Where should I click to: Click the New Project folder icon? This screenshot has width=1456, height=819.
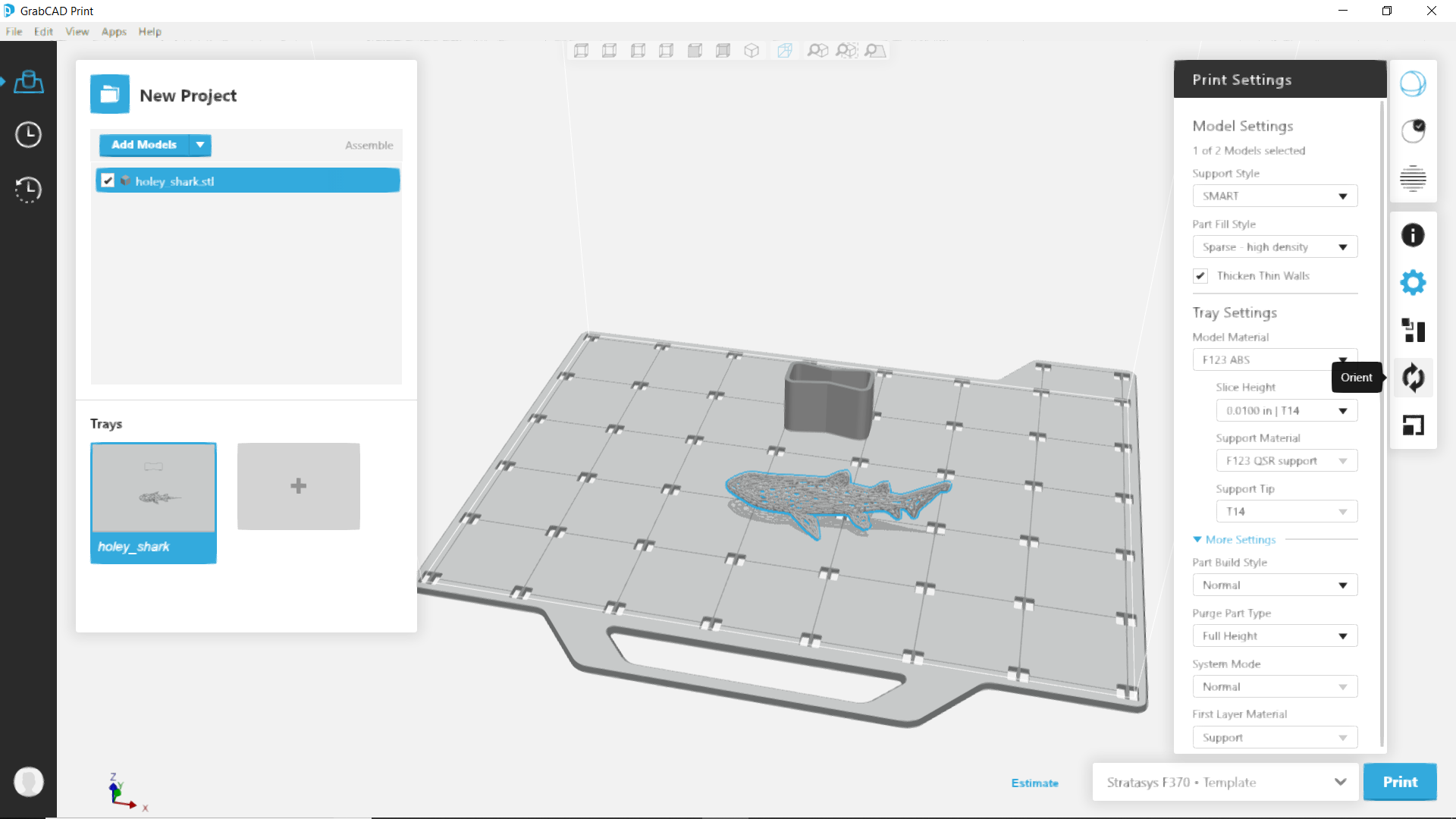pos(110,94)
